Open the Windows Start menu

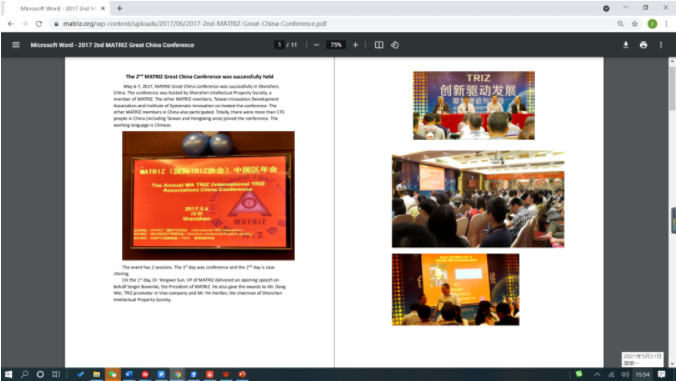8,374
